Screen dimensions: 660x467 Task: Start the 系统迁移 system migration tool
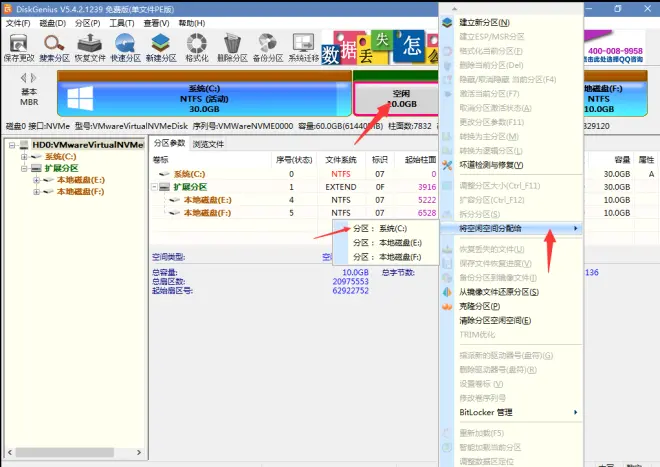click(x=303, y=48)
